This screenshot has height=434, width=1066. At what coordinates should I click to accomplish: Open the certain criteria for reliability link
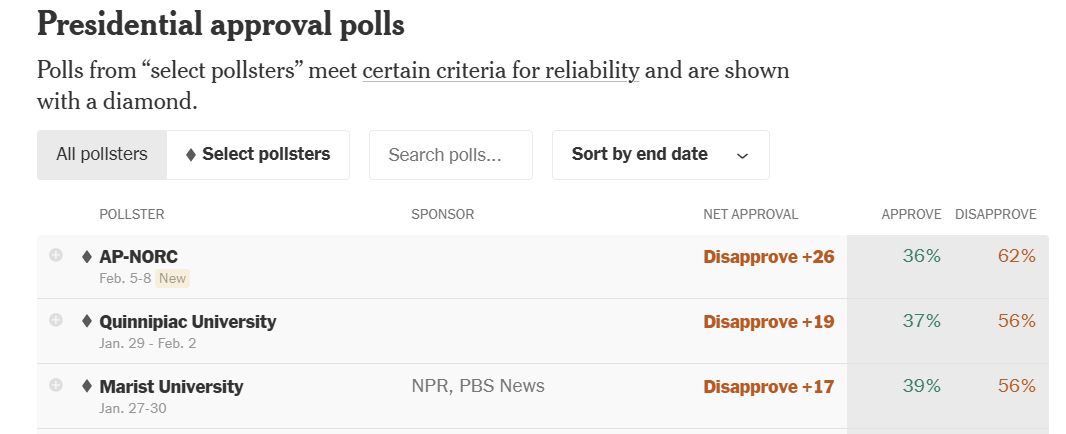(x=500, y=72)
